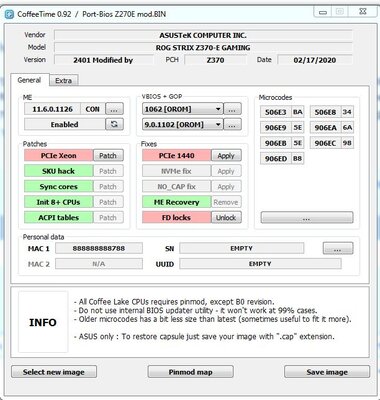Open the GOP 9.0.1102 browse ellipsis button
Screen dimensions: 380x400
pyautogui.click(x=232, y=125)
